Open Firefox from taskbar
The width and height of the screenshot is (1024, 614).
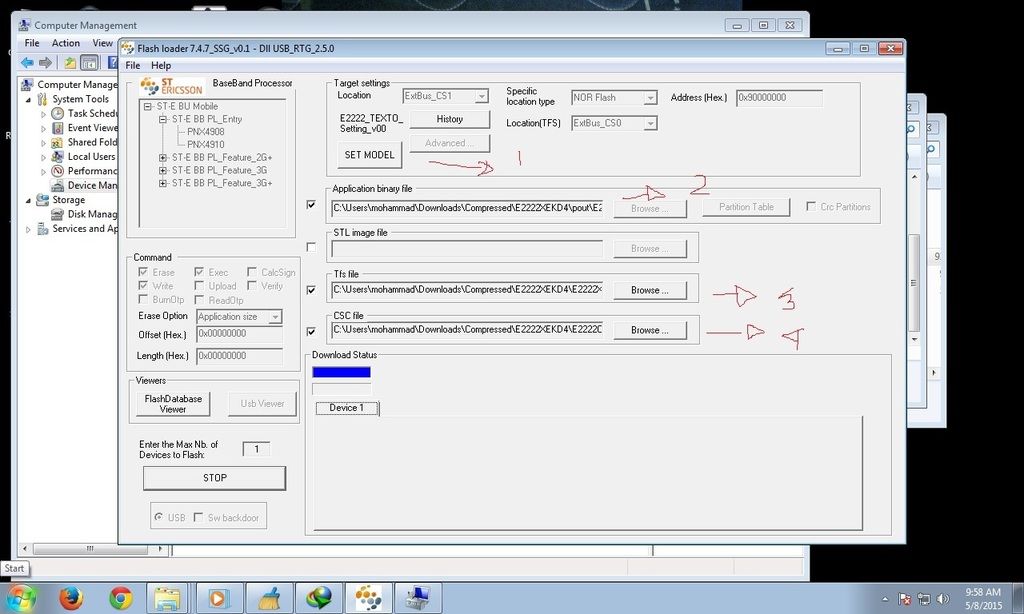pos(71,598)
